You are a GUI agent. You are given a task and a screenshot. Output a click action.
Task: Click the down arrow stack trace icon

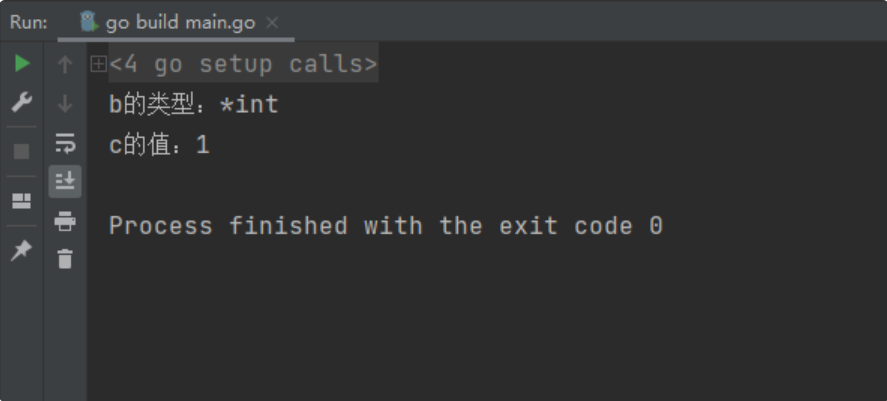pyautogui.click(x=65, y=104)
